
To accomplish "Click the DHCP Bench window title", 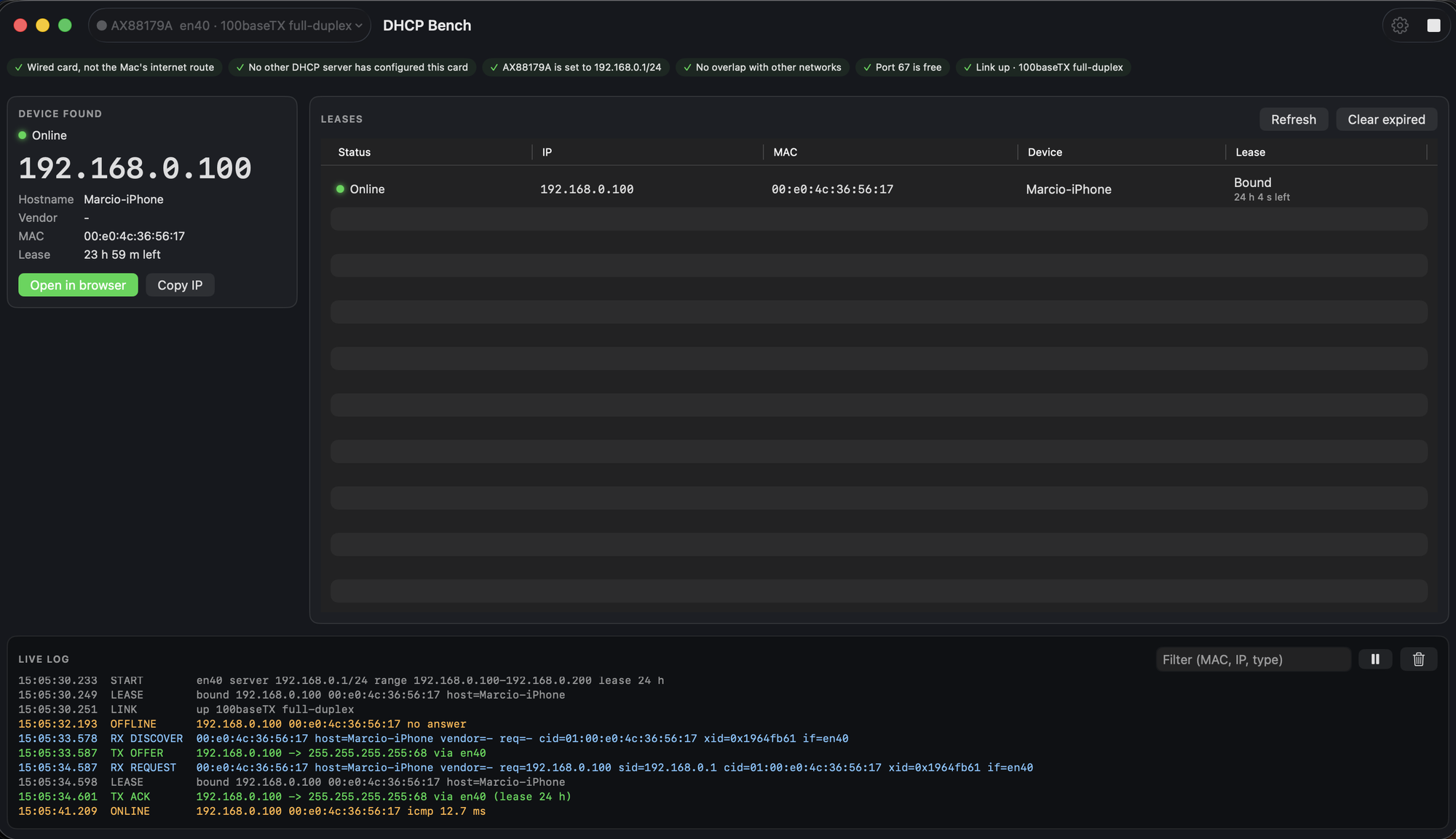I will click(427, 25).
